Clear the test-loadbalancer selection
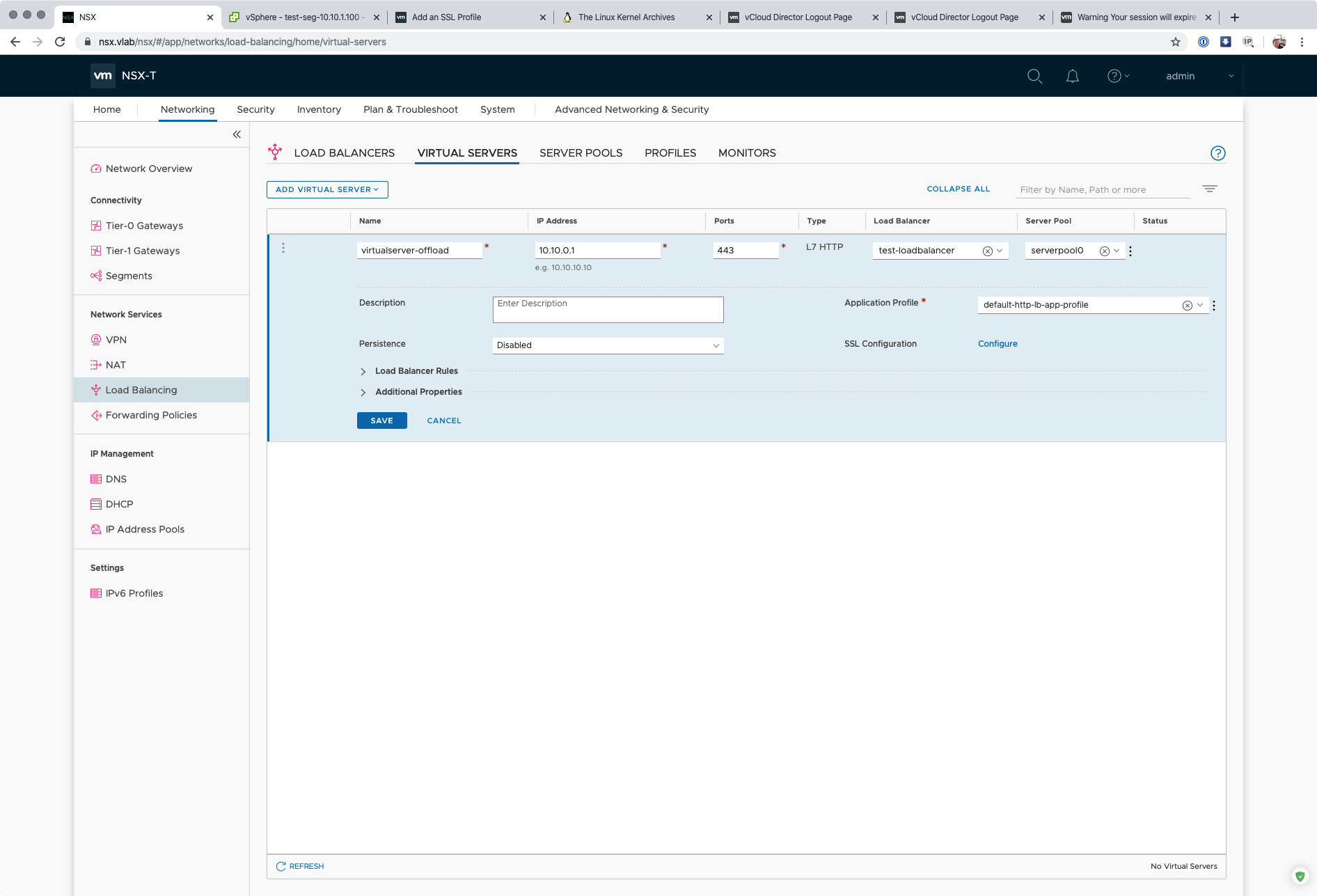 click(x=987, y=251)
